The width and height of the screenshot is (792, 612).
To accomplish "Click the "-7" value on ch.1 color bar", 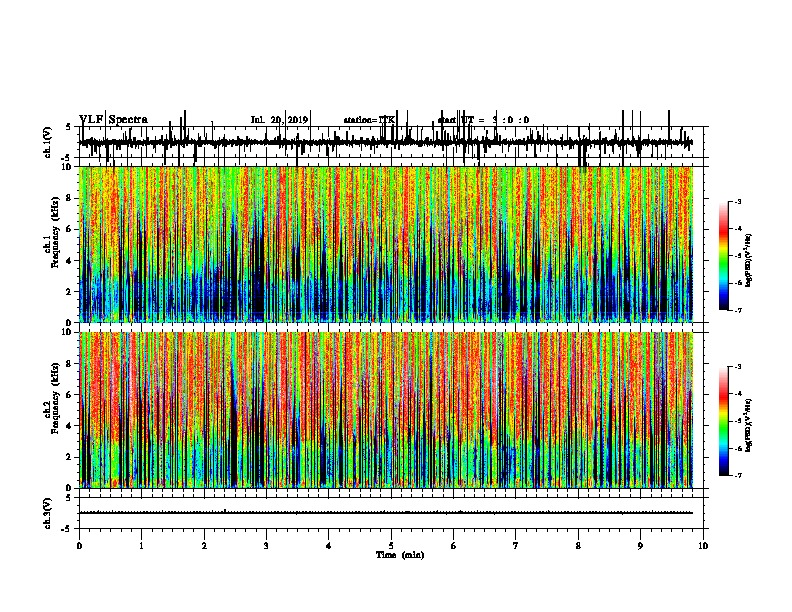I will (738, 310).
